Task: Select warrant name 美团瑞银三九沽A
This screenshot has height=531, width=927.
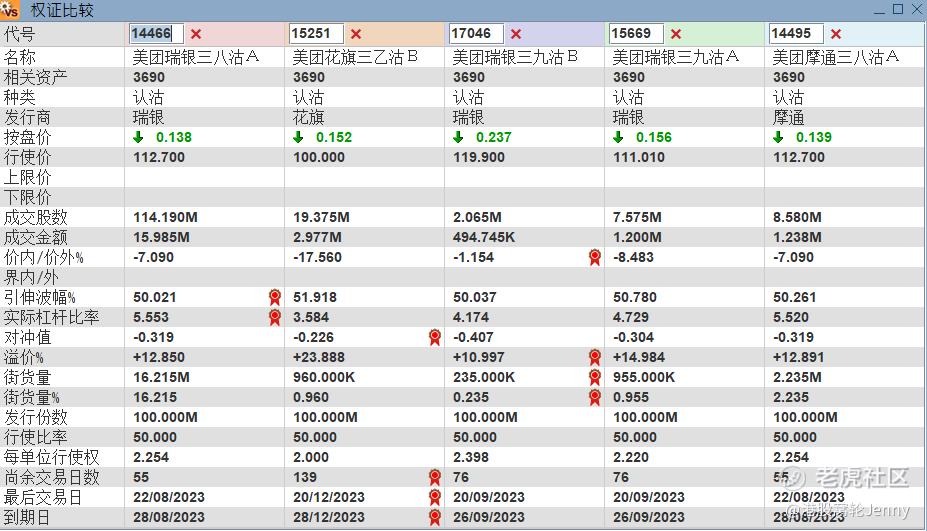Action: [x=676, y=57]
